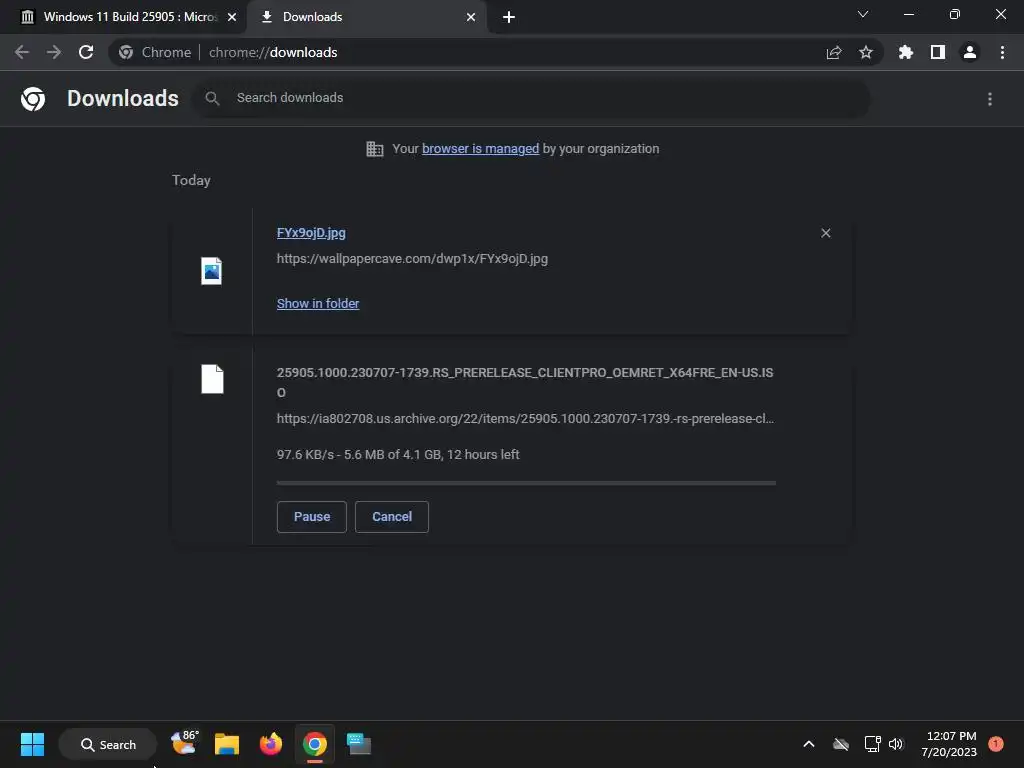1024x768 pixels.
Task: Share this page icon in address bar
Action: tap(834, 52)
